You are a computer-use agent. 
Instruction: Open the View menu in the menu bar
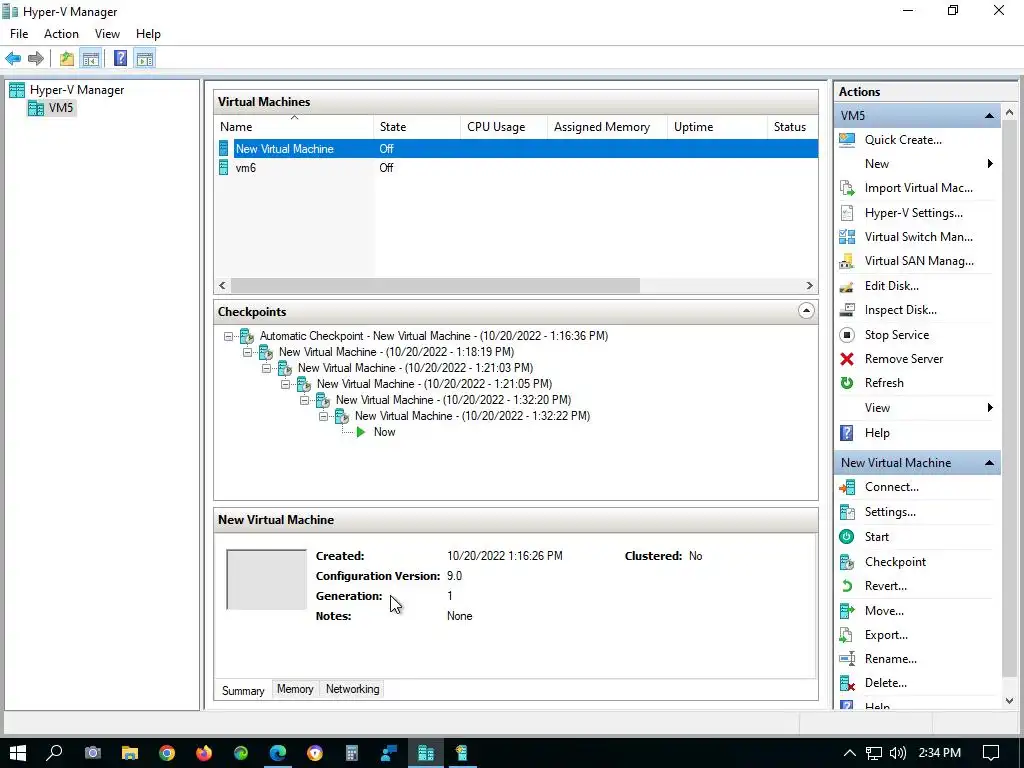tap(107, 34)
